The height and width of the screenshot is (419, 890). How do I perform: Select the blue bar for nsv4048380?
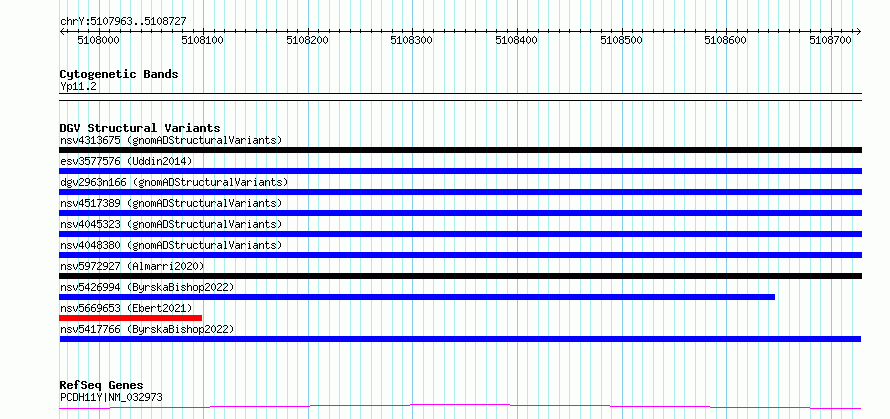[x=460, y=255]
